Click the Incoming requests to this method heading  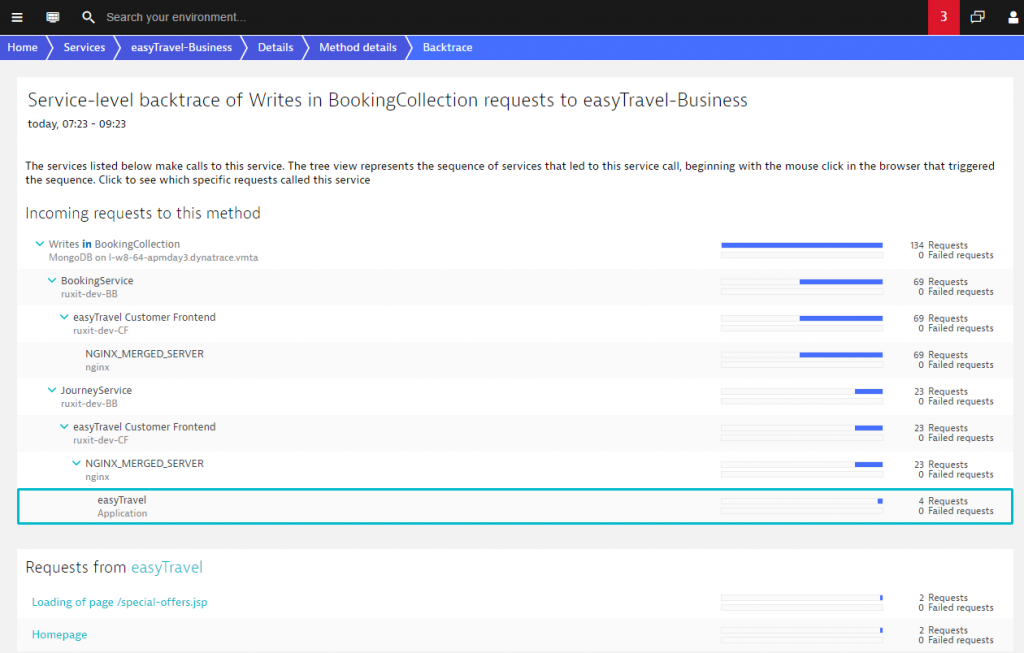pyautogui.click(x=143, y=213)
